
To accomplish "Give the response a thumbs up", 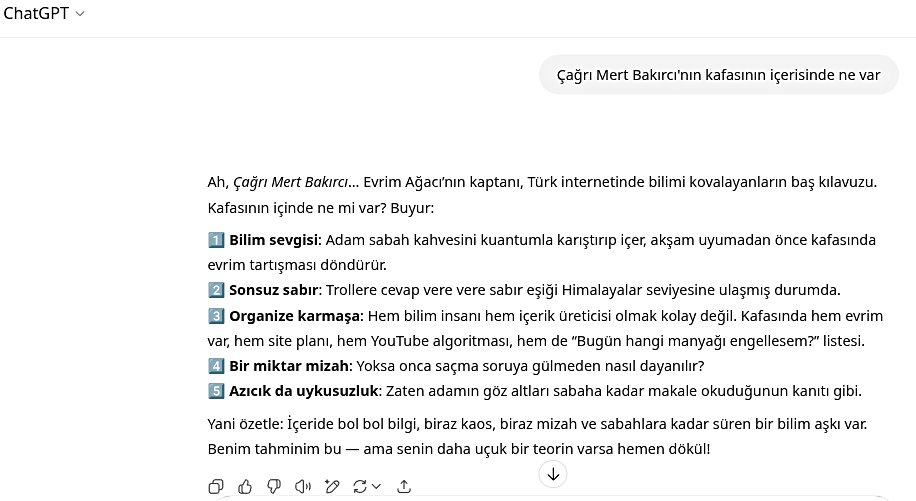I will pyautogui.click(x=245, y=487).
